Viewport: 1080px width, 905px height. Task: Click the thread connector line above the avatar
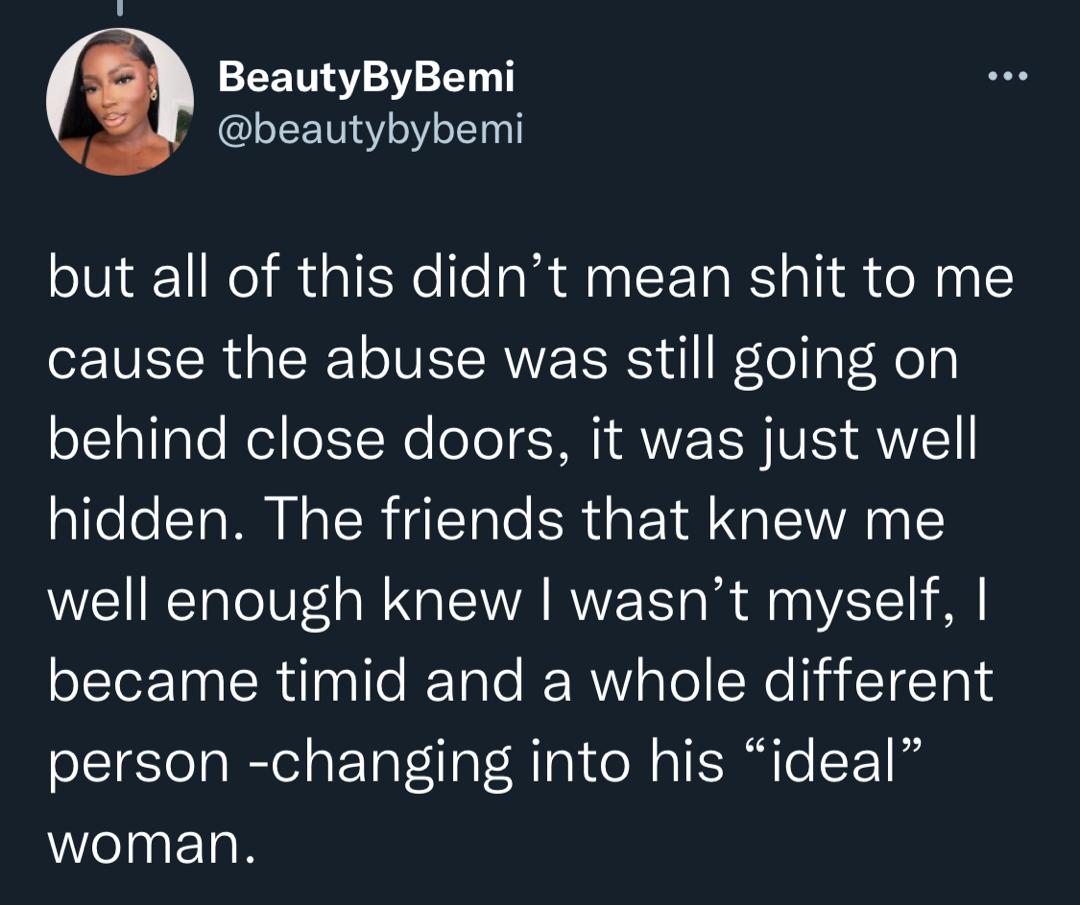coord(120,6)
